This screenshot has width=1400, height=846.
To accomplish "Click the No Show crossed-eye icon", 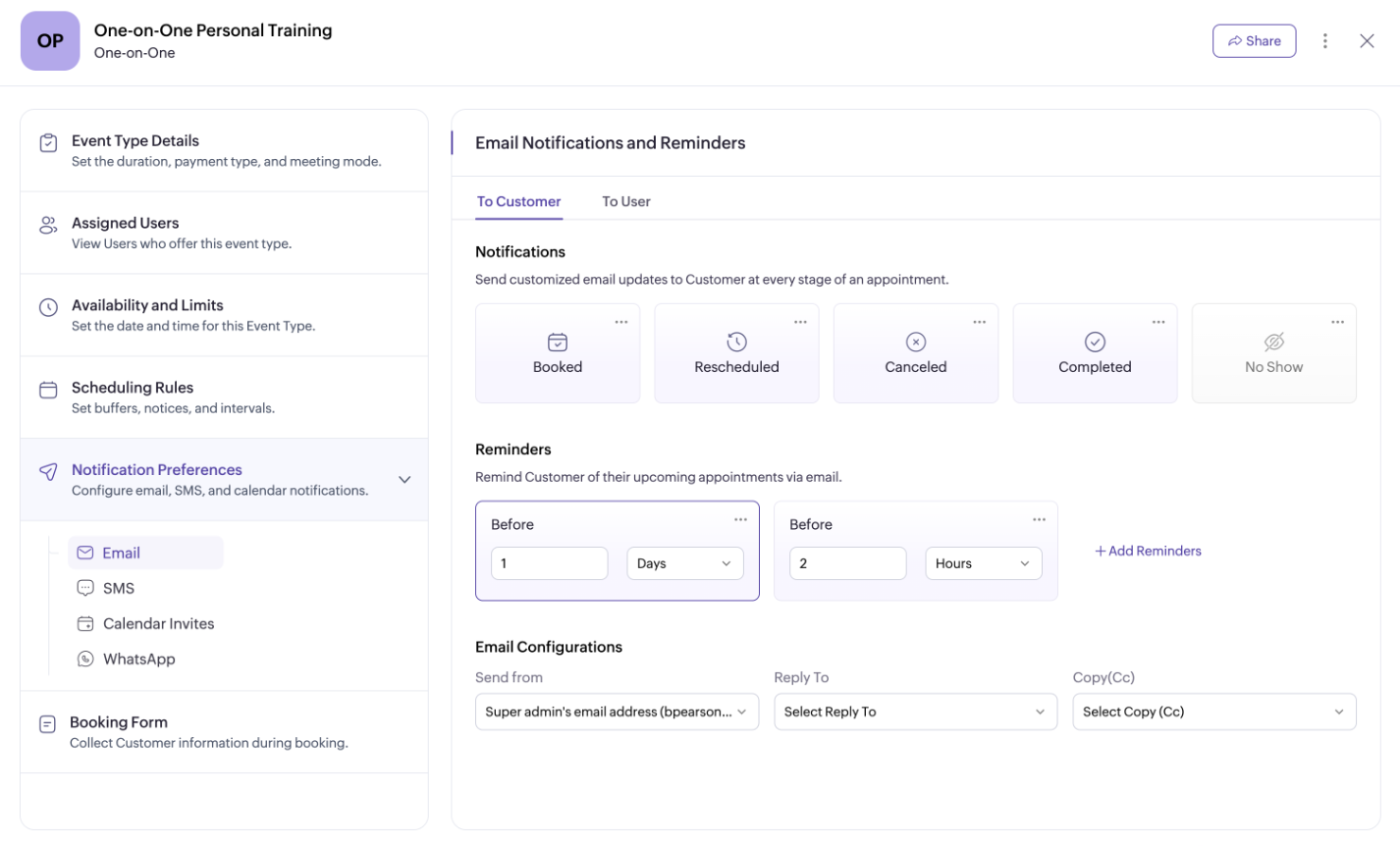I will [x=1274, y=342].
